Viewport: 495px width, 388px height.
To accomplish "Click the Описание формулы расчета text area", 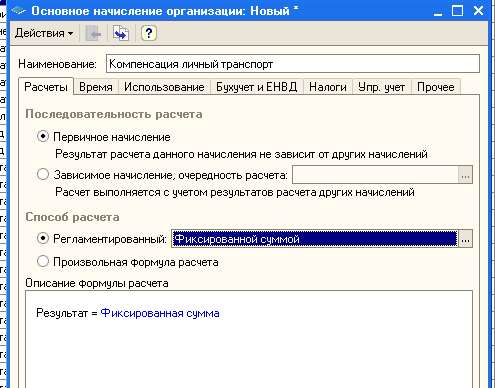I will pyautogui.click(x=249, y=339).
